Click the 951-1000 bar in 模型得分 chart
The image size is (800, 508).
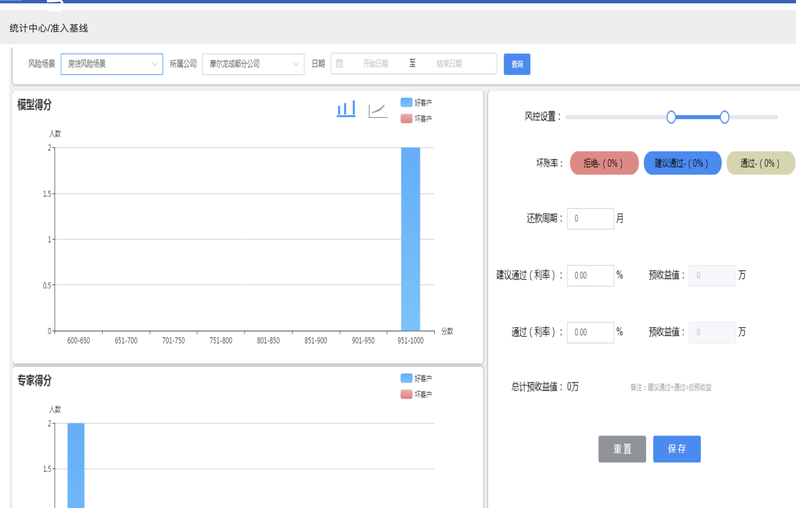pyautogui.click(x=410, y=239)
